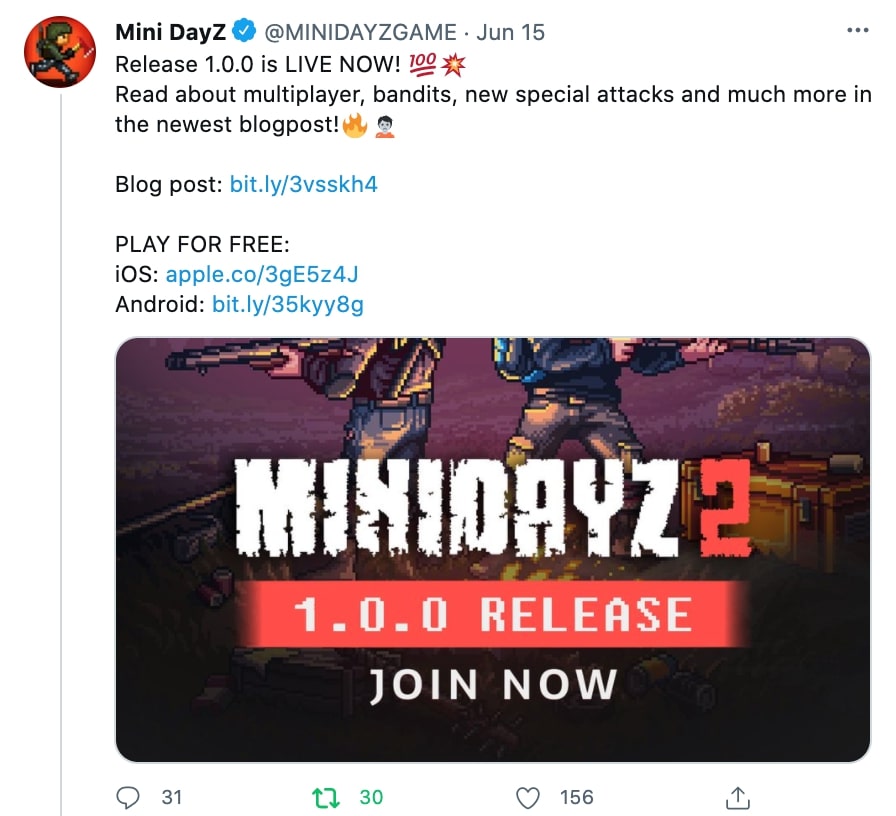
Task: Click the MINIDAYZ 2 logo in image
Action: tap(493, 509)
